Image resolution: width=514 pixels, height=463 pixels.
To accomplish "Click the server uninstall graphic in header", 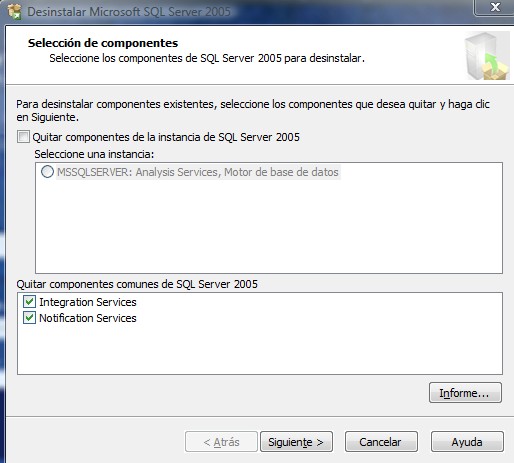I will click(x=487, y=56).
